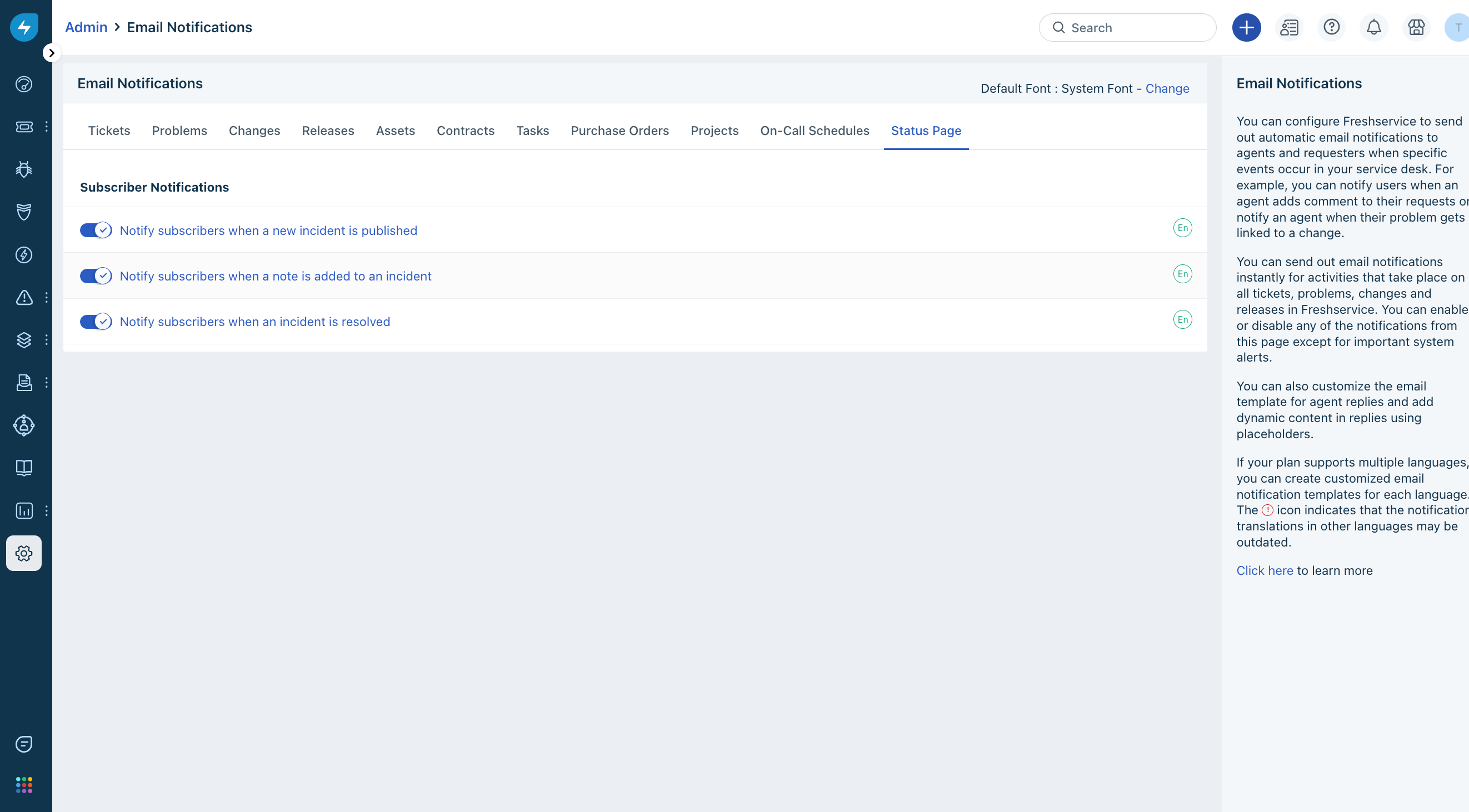
Task: Click the help question mark icon
Action: [x=1331, y=27]
